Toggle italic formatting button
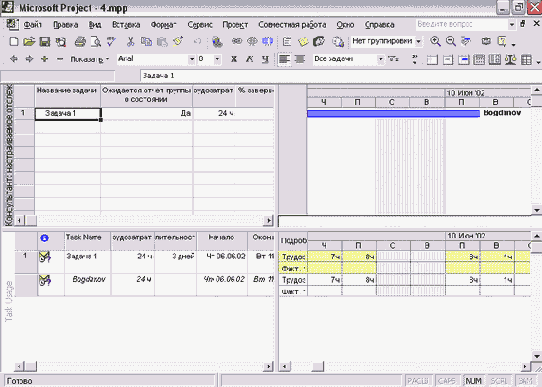Screen dimensions: 542x387 (249, 59)
